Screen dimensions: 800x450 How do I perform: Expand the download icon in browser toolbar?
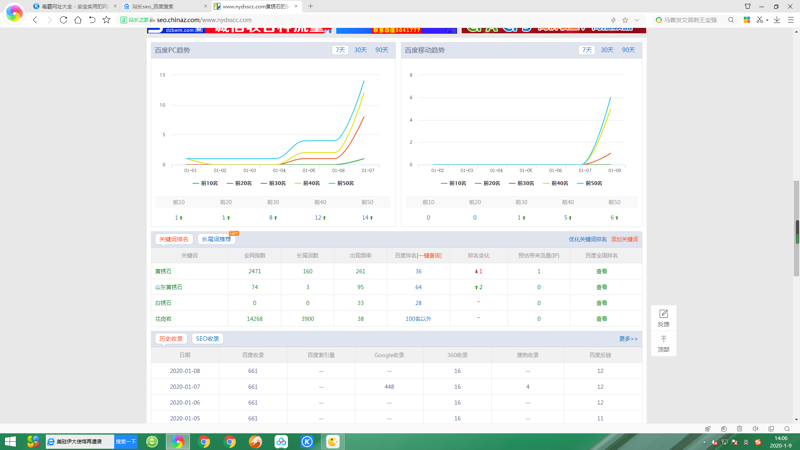tap(777, 20)
